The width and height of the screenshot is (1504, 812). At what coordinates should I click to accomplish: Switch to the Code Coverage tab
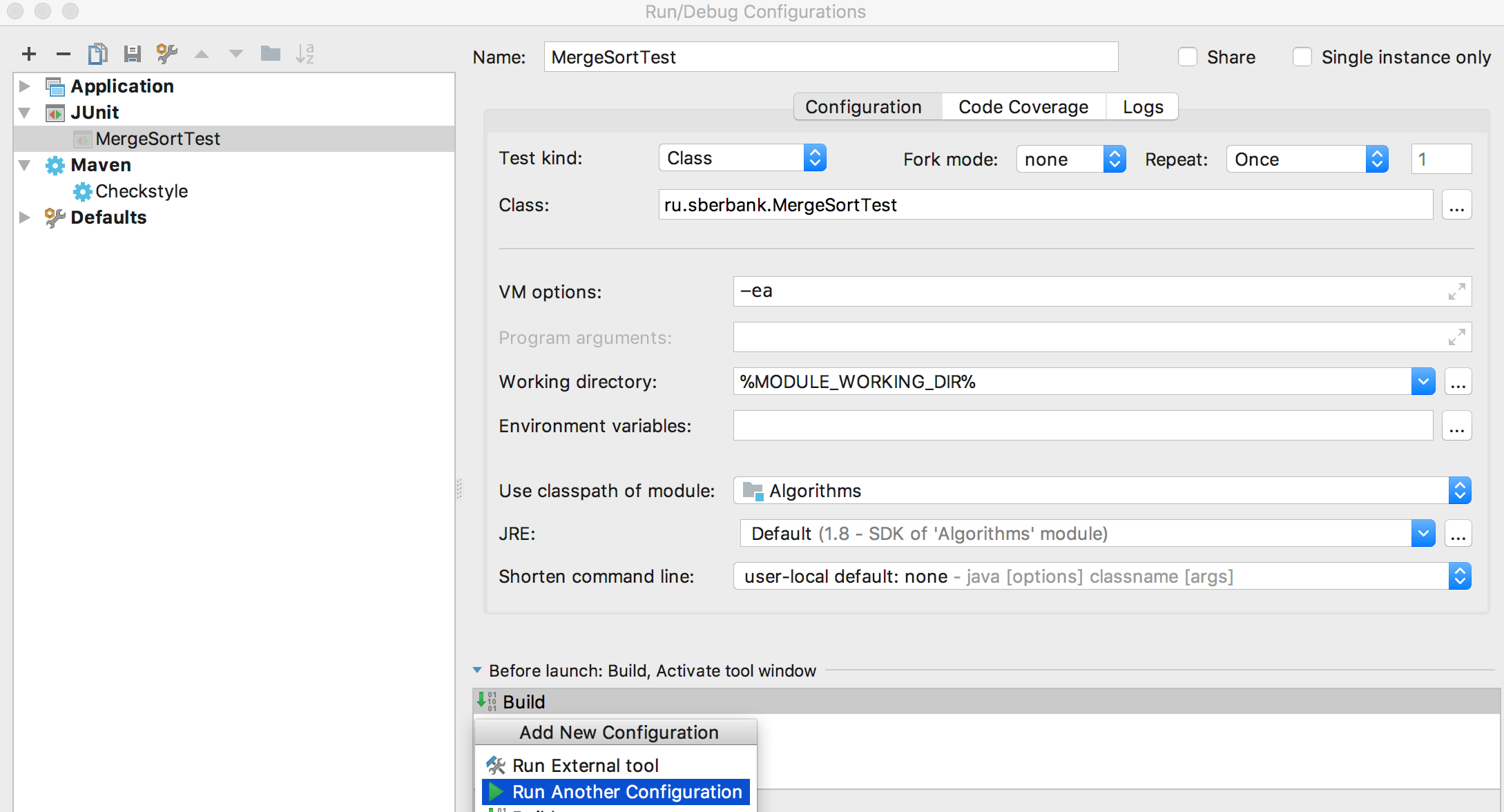tap(1023, 107)
